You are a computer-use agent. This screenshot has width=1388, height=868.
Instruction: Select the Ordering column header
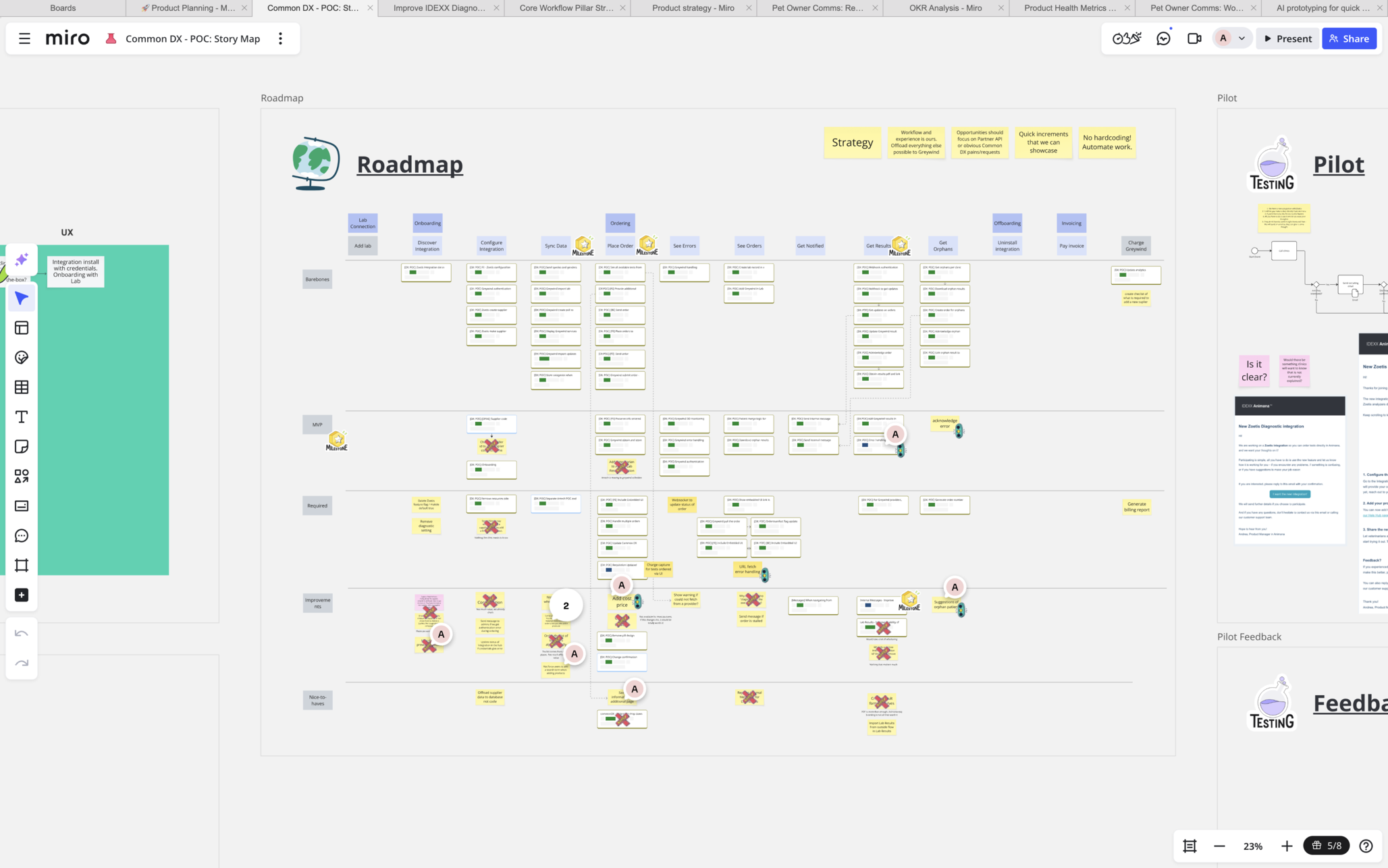[620, 223]
